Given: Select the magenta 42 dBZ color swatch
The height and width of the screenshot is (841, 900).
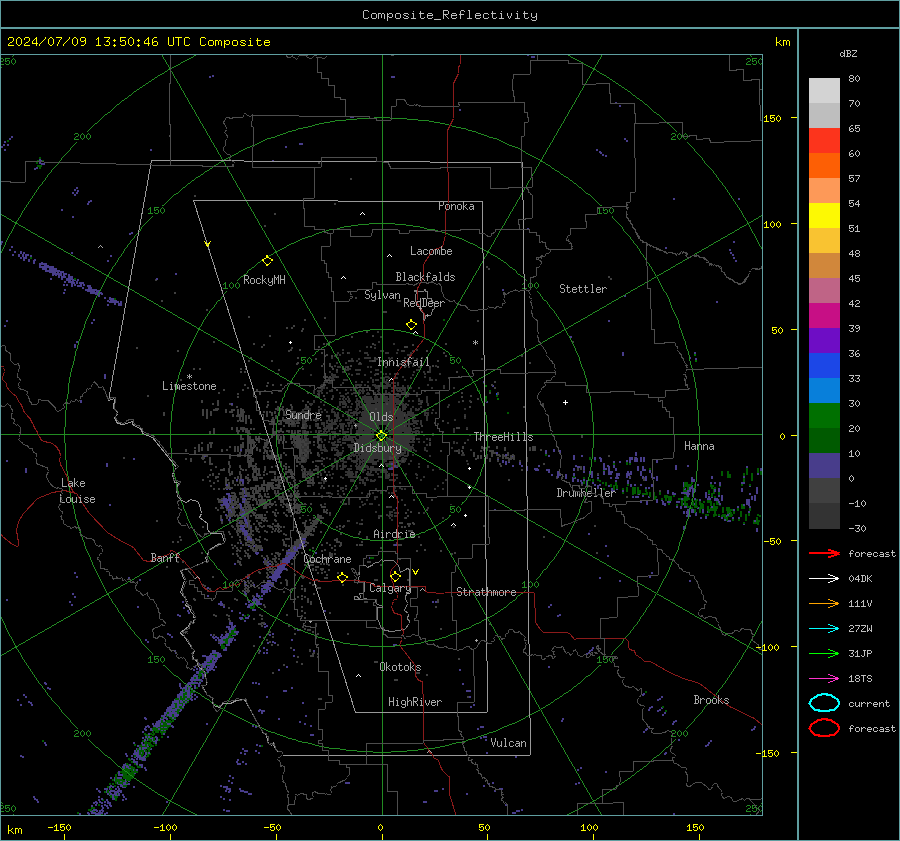Looking at the screenshot, I should click(824, 315).
